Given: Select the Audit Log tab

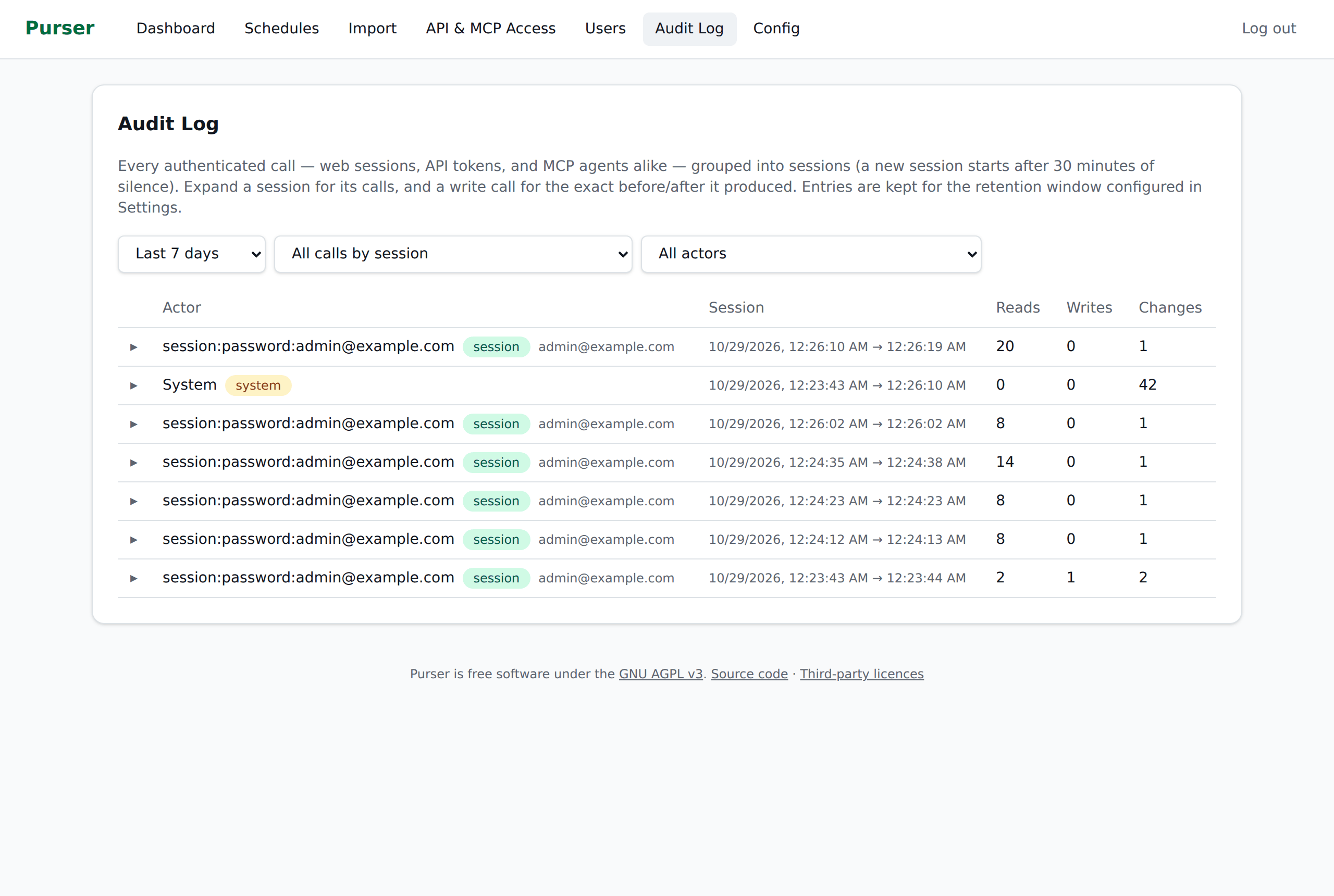Looking at the screenshot, I should point(689,29).
